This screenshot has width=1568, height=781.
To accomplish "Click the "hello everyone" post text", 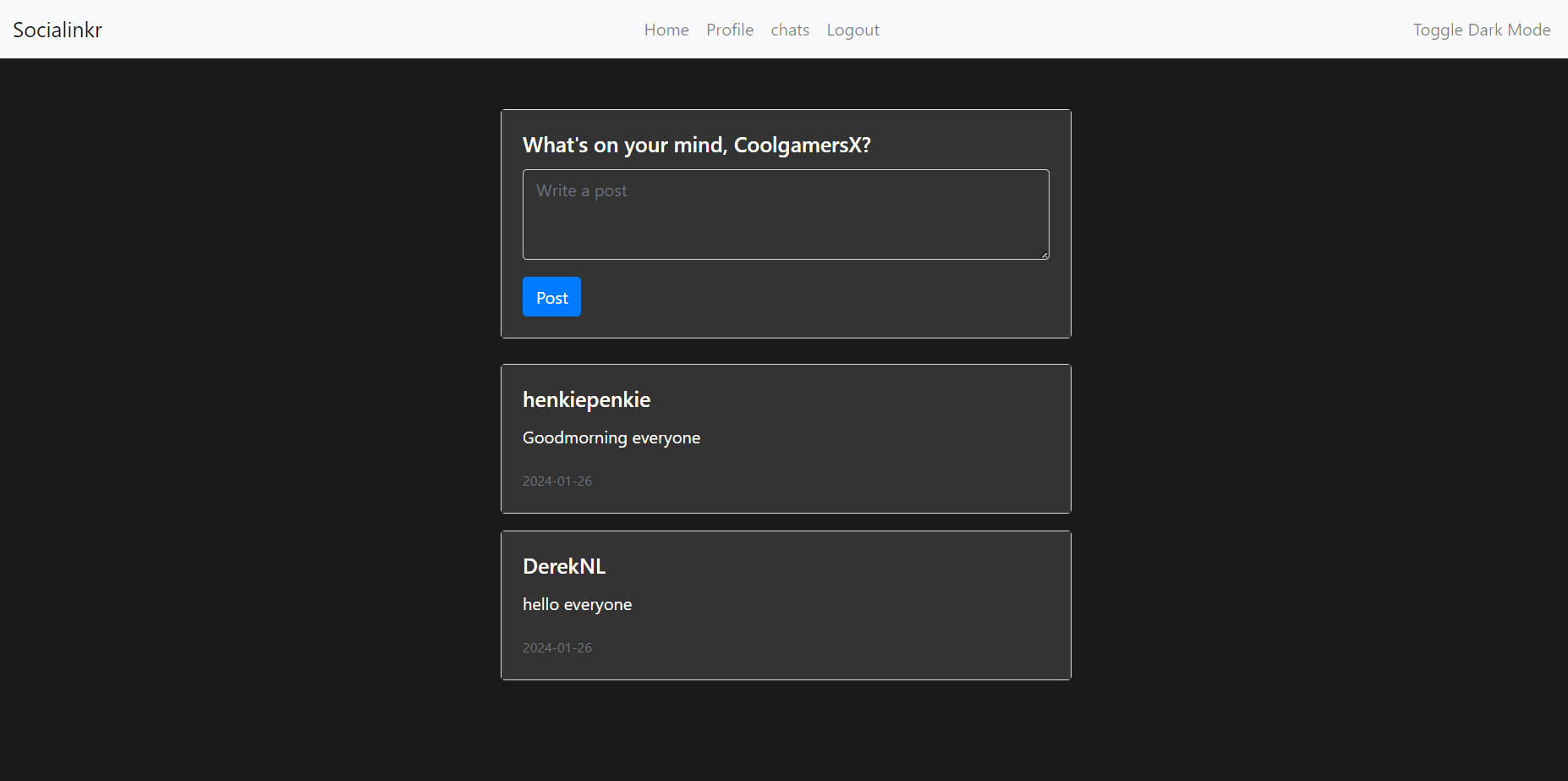I will 577,604.
